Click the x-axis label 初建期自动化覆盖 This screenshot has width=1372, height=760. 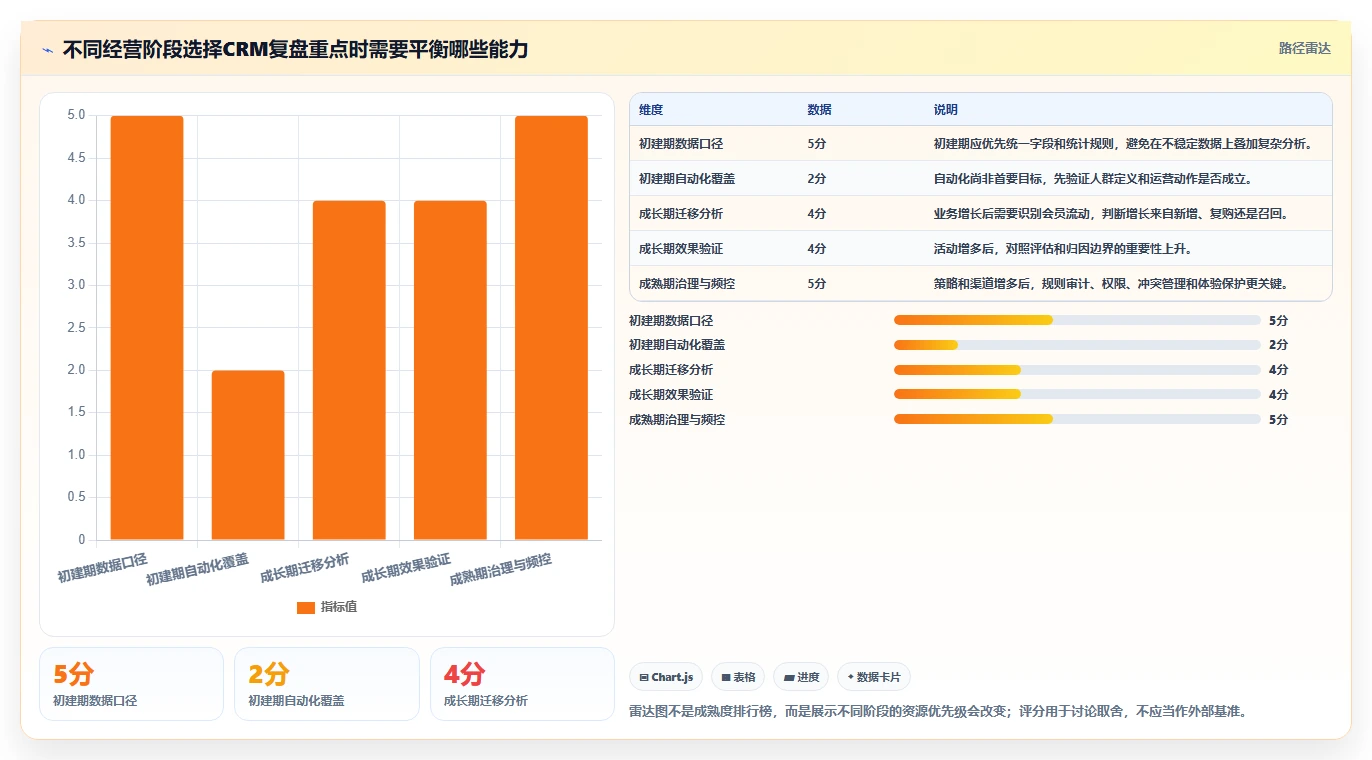(x=198, y=570)
